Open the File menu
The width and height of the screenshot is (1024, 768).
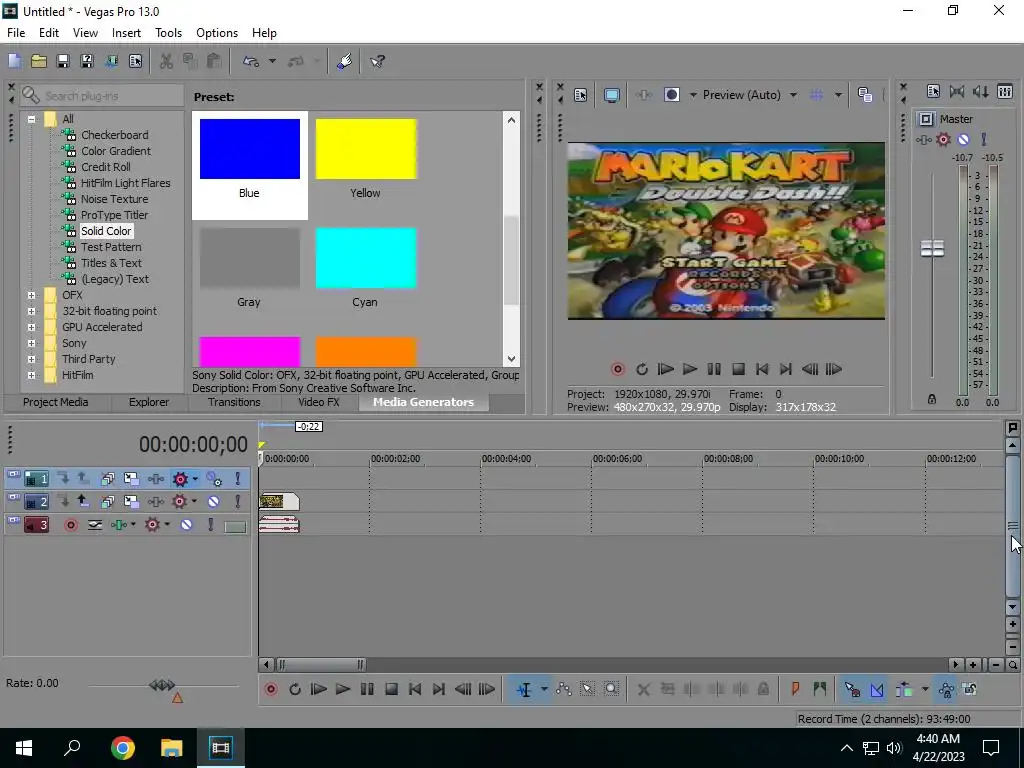click(x=16, y=33)
